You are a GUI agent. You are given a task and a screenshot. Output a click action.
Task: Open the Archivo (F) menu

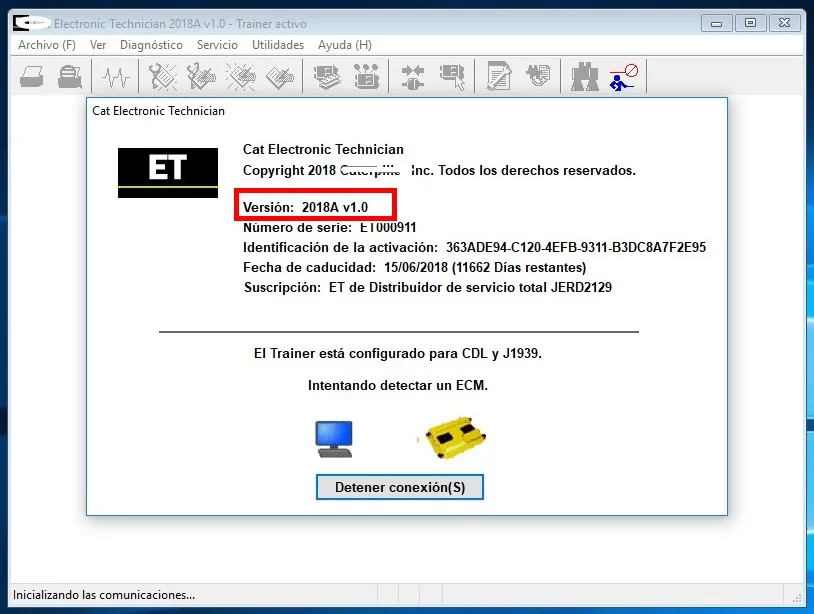(x=47, y=45)
